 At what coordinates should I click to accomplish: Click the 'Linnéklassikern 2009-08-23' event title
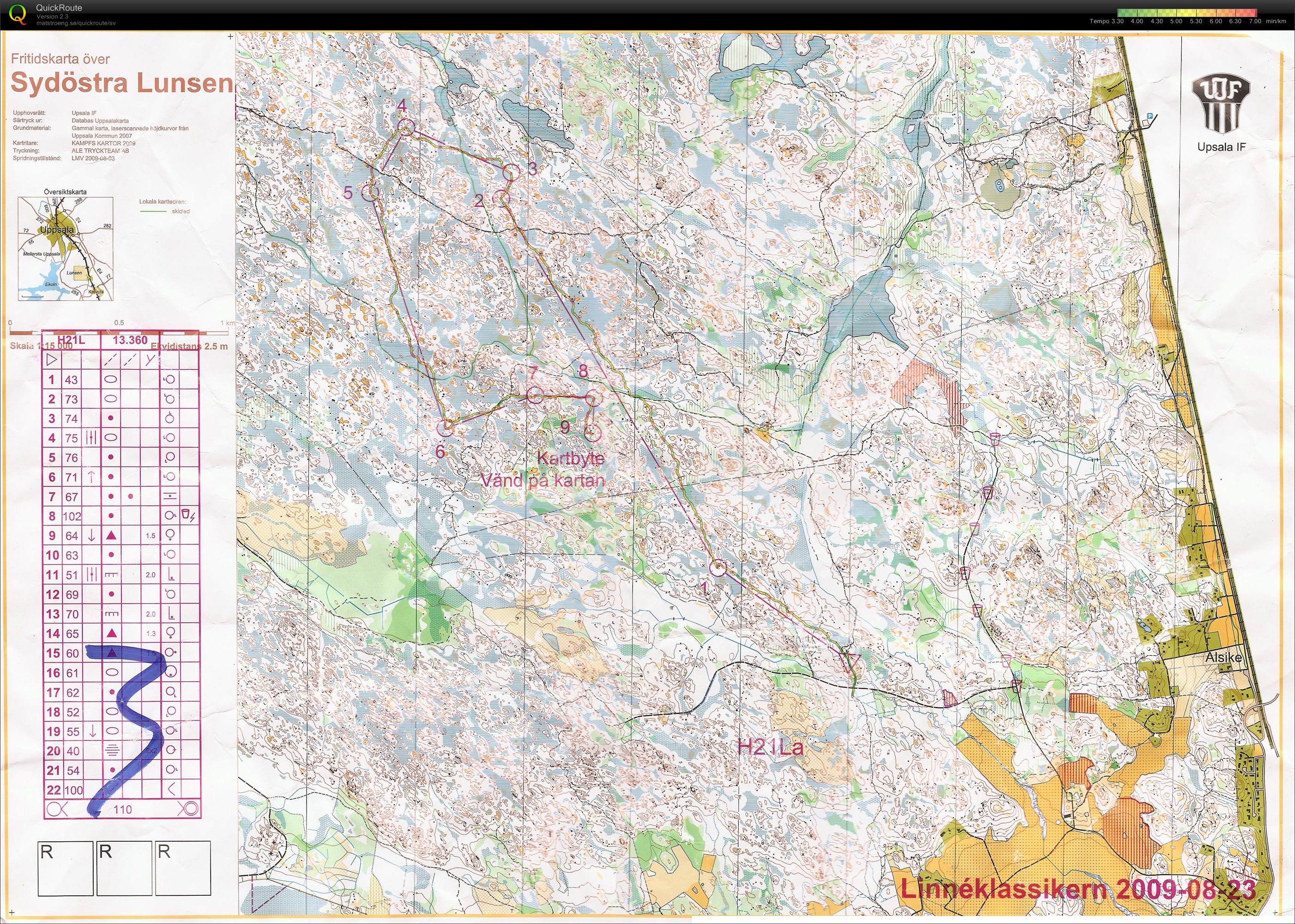[x=1078, y=890]
